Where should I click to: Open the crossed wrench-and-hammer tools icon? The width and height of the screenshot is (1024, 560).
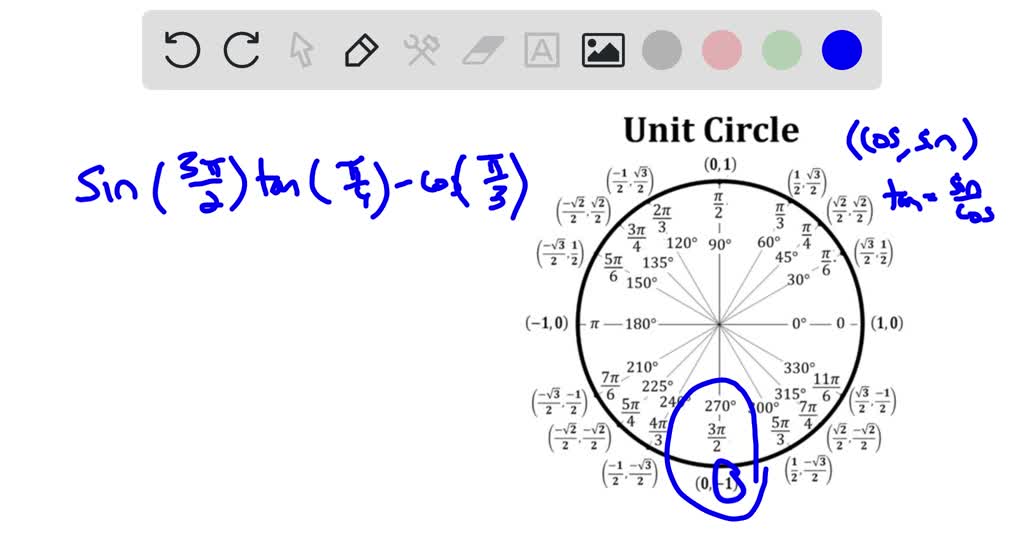pos(422,50)
